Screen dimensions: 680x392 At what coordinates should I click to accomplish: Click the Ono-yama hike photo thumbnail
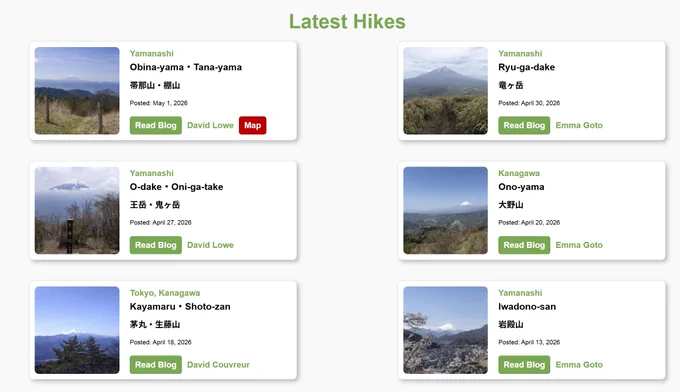tap(445, 210)
